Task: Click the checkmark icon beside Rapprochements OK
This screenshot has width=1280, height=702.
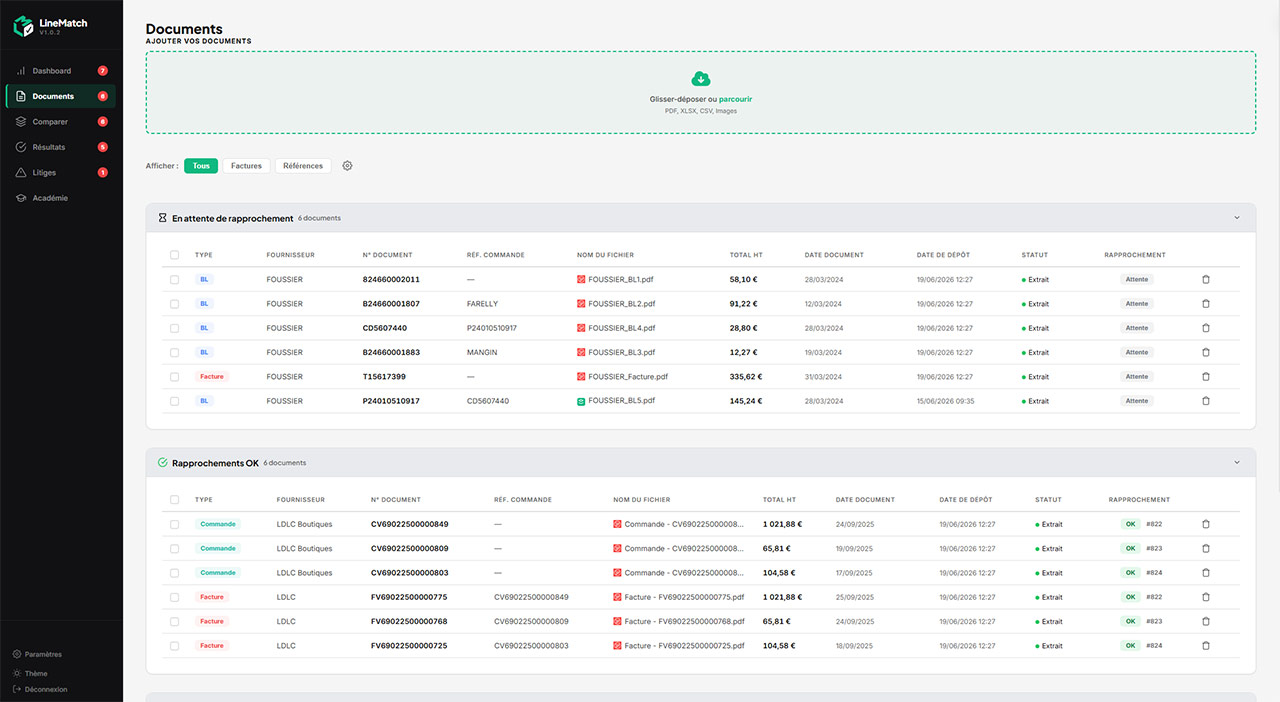Action: pyautogui.click(x=163, y=463)
